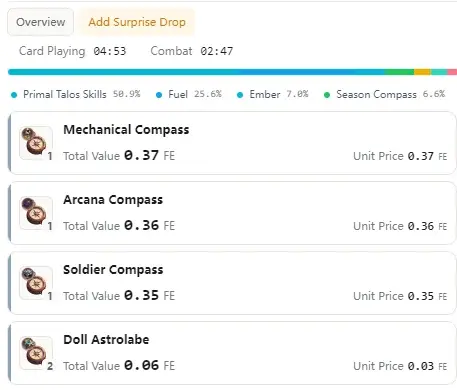
Task: Select the Arcana Compass title text
Action: pos(113,200)
